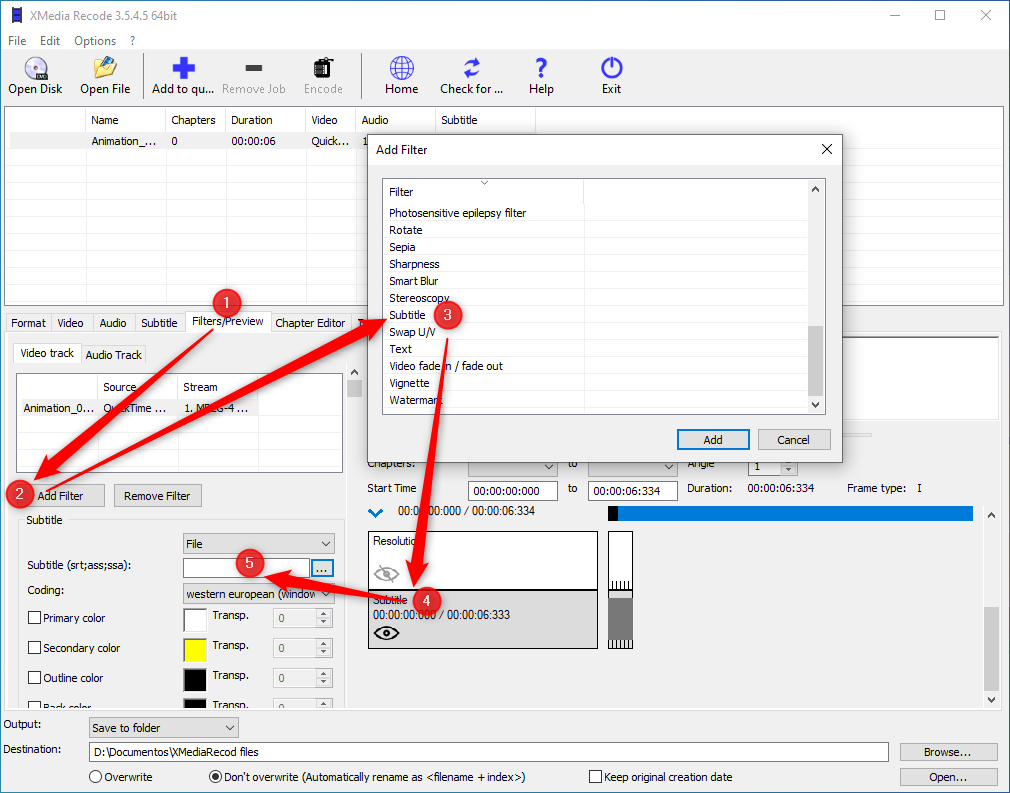Select Sharpness in the filter list
Viewport: 1010px width, 793px height.
click(414, 264)
